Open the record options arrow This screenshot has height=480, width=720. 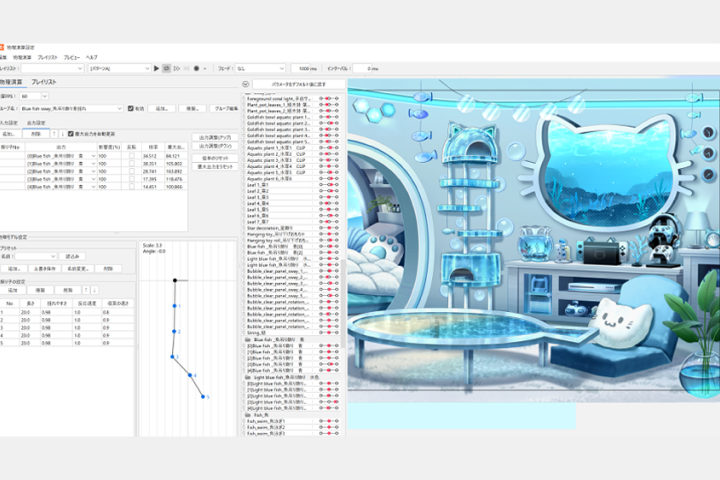205,68
